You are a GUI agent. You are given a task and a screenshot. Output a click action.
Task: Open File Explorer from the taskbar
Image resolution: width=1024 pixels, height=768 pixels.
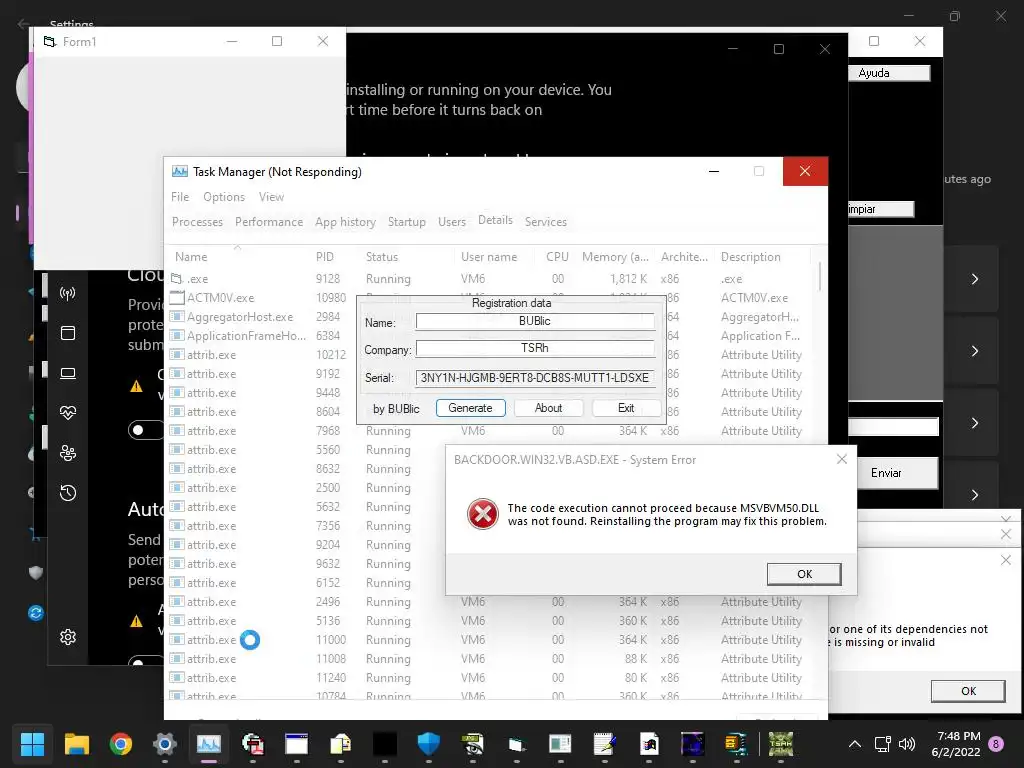tap(76, 744)
